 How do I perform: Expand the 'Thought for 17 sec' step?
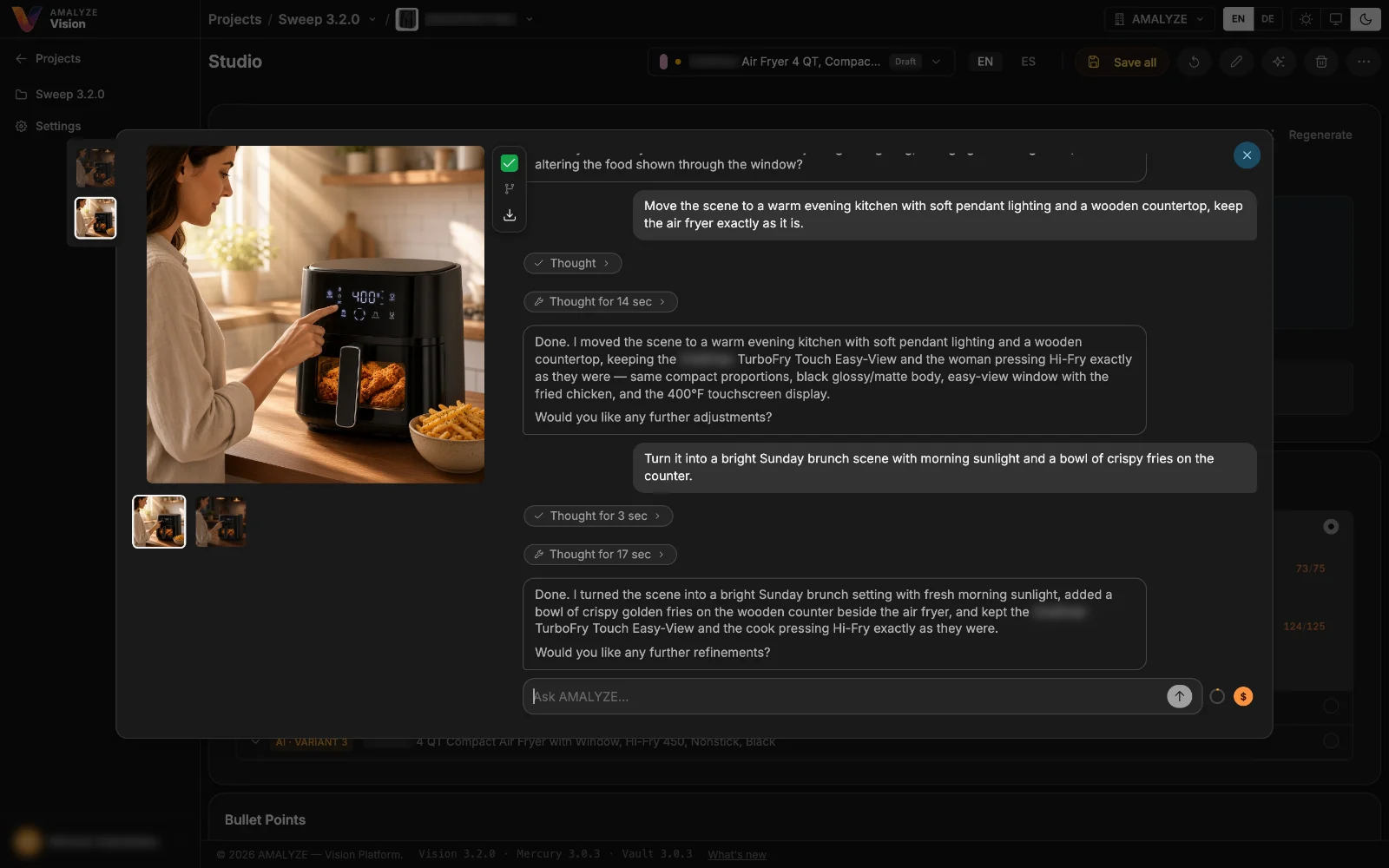pyautogui.click(x=600, y=555)
